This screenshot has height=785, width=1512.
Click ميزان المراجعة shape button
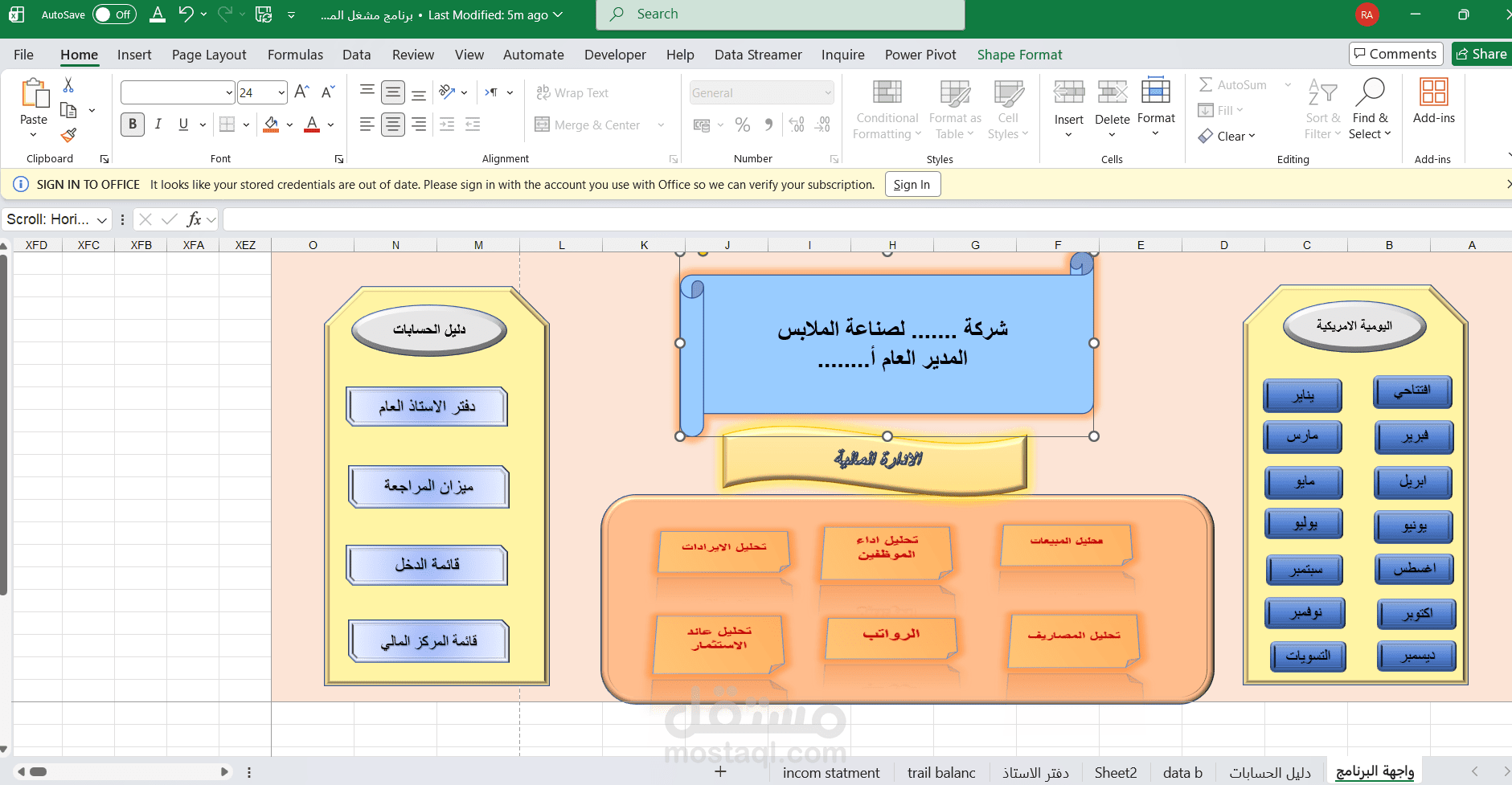428,486
